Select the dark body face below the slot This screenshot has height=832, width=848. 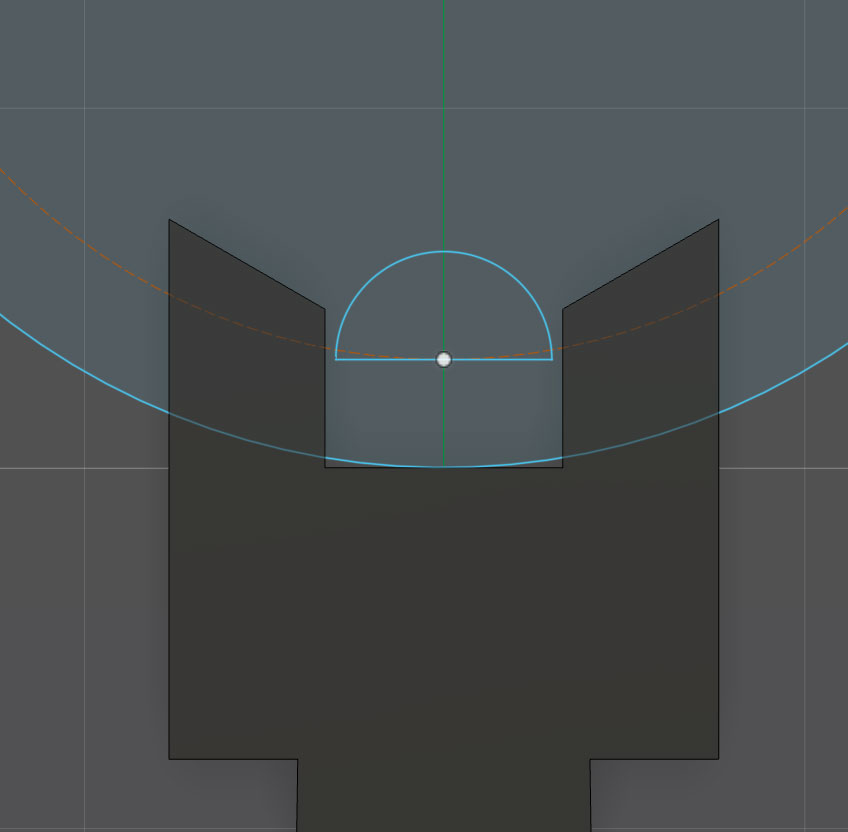[x=444, y=600]
